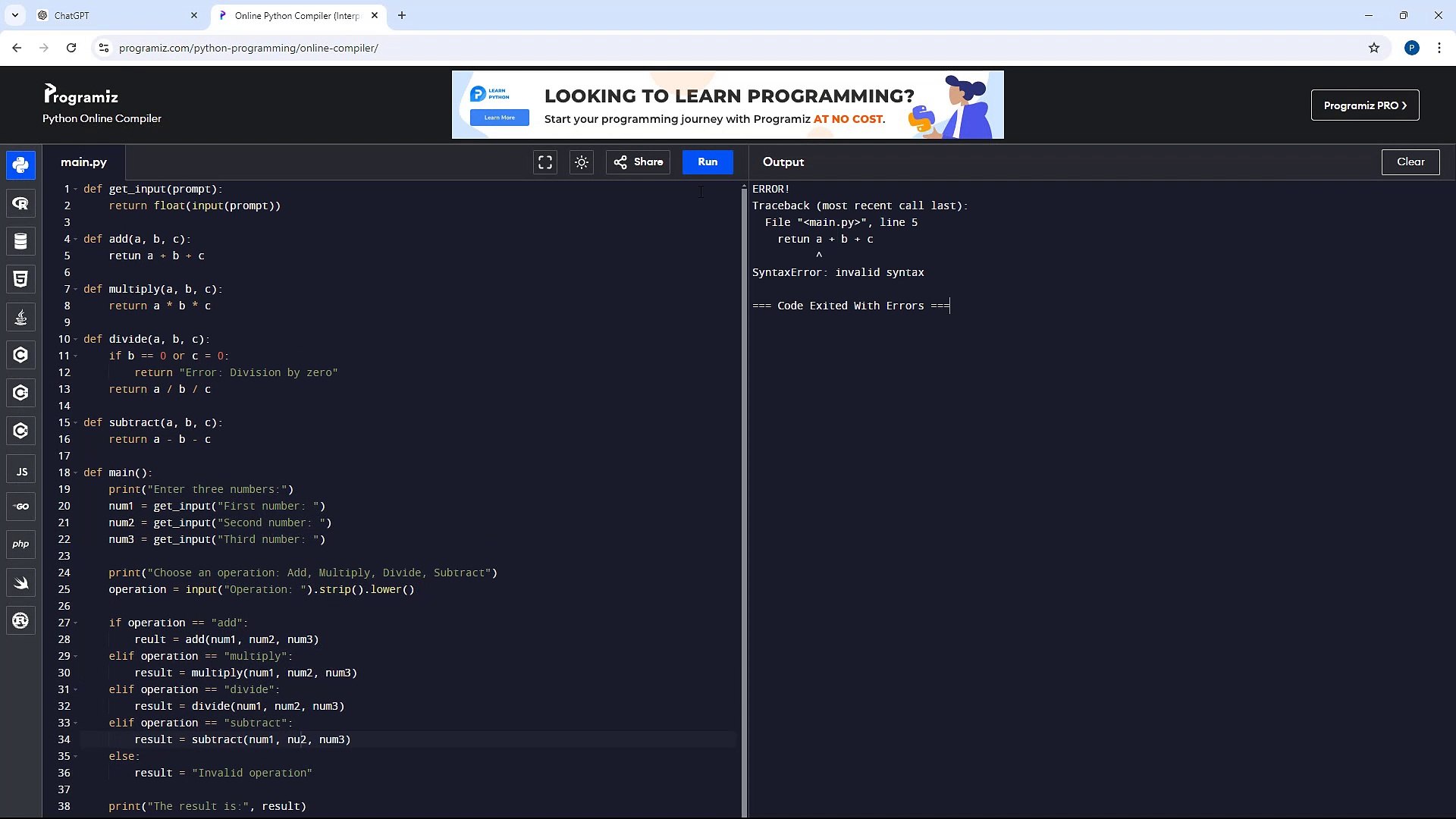1456x819 pixels.
Task: Clear the output panel
Action: coord(1410,162)
